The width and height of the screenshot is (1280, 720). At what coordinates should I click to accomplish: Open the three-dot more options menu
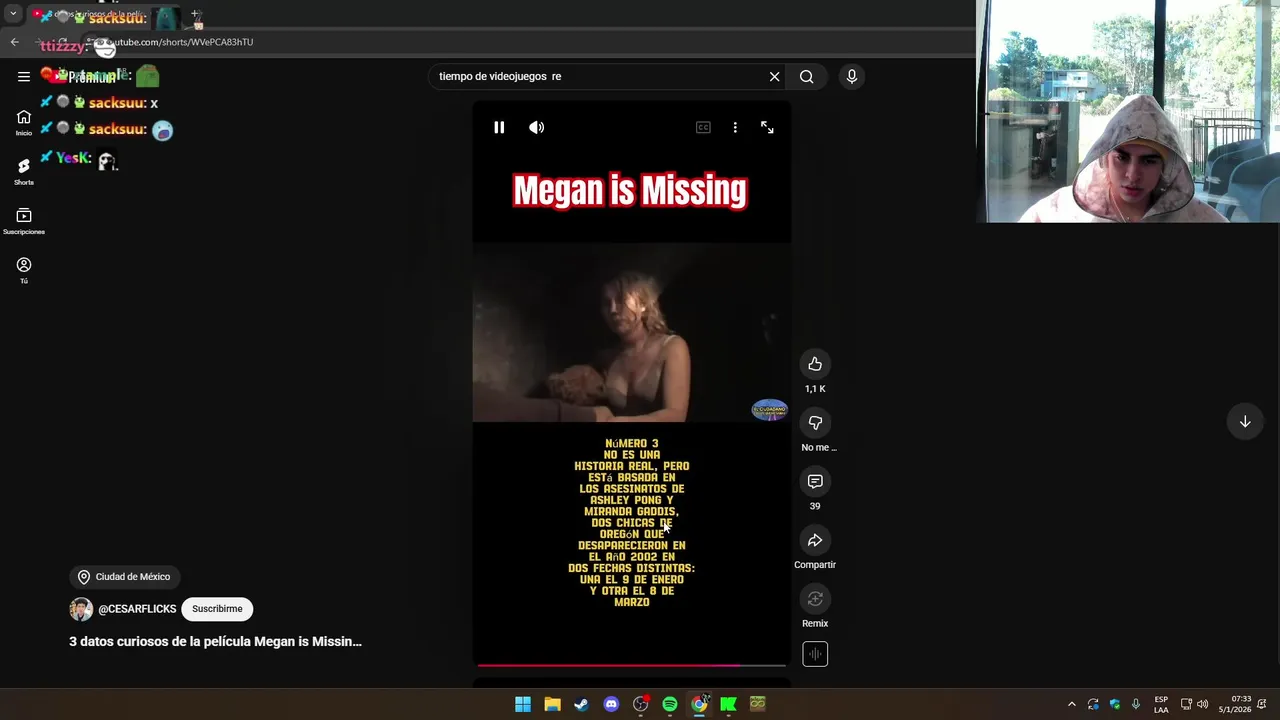(735, 128)
